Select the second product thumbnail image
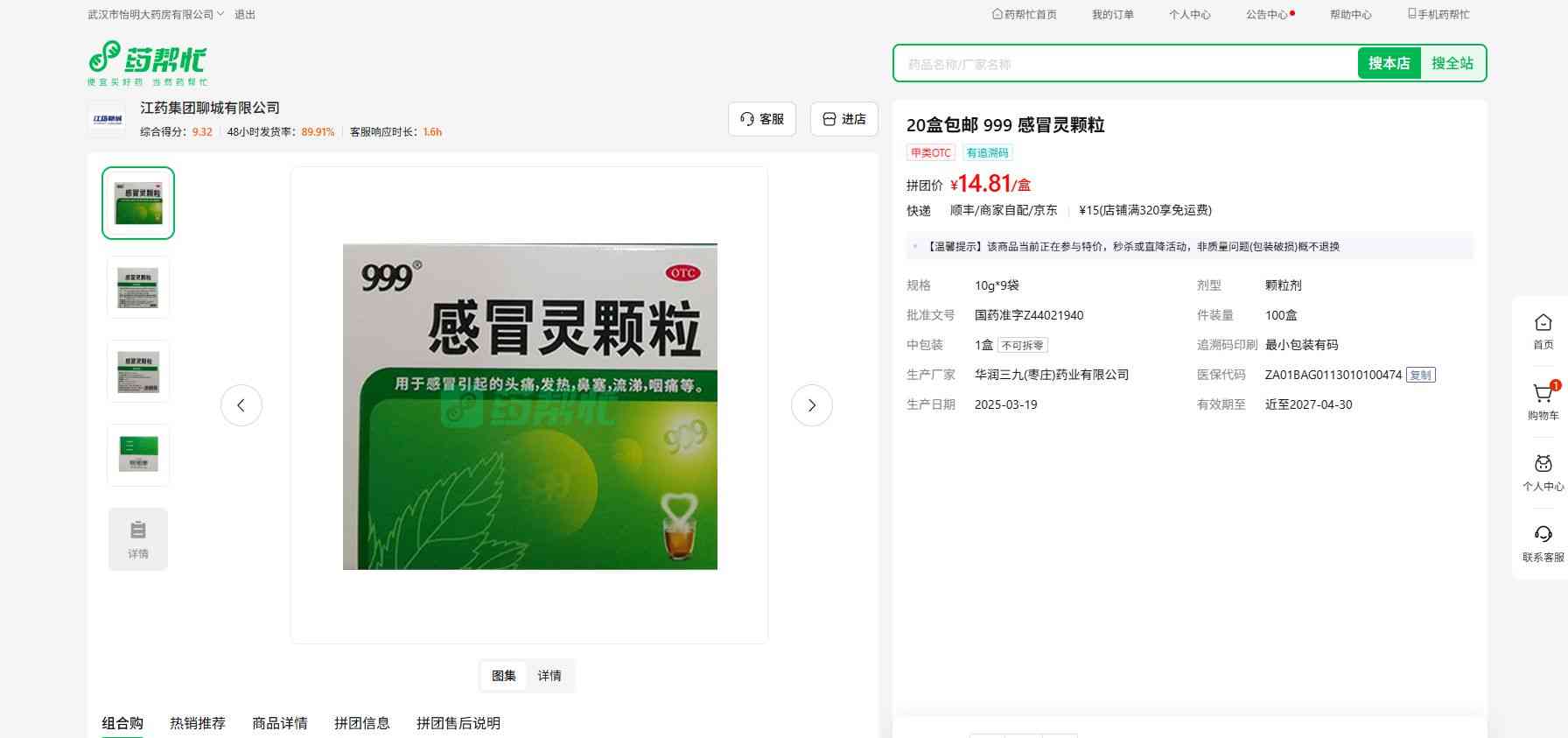The height and width of the screenshot is (738, 1568). 138,287
